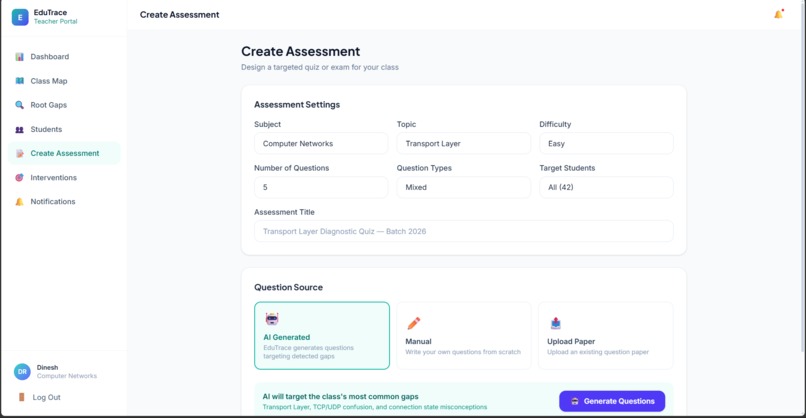The image size is (806, 418).
Task: Click robot icon on Generate Questions button
Action: pyautogui.click(x=575, y=401)
